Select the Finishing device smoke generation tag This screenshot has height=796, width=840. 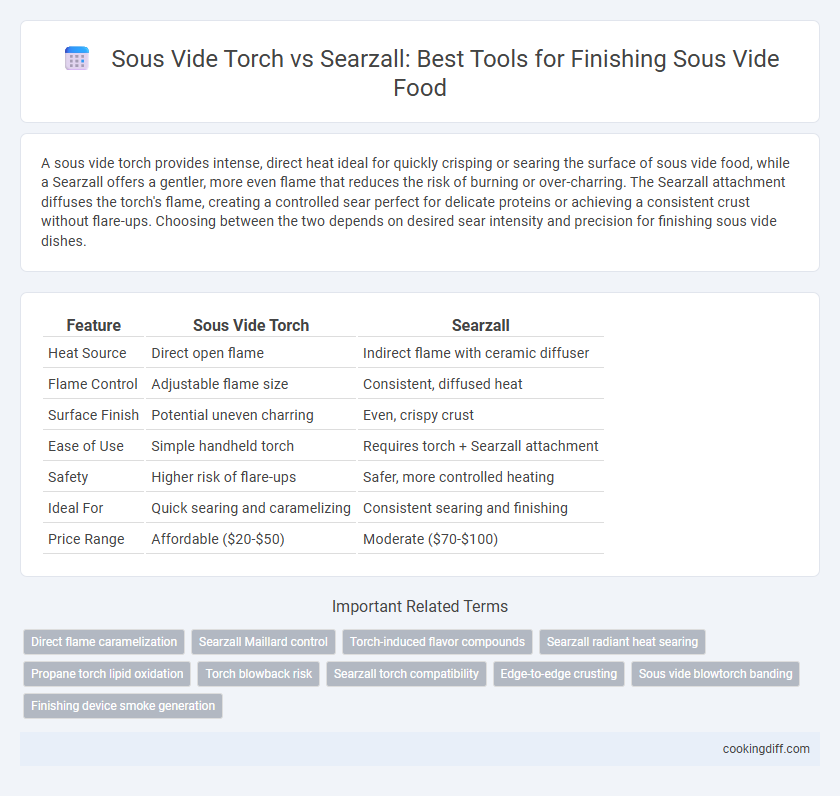[x=123, y=706]
